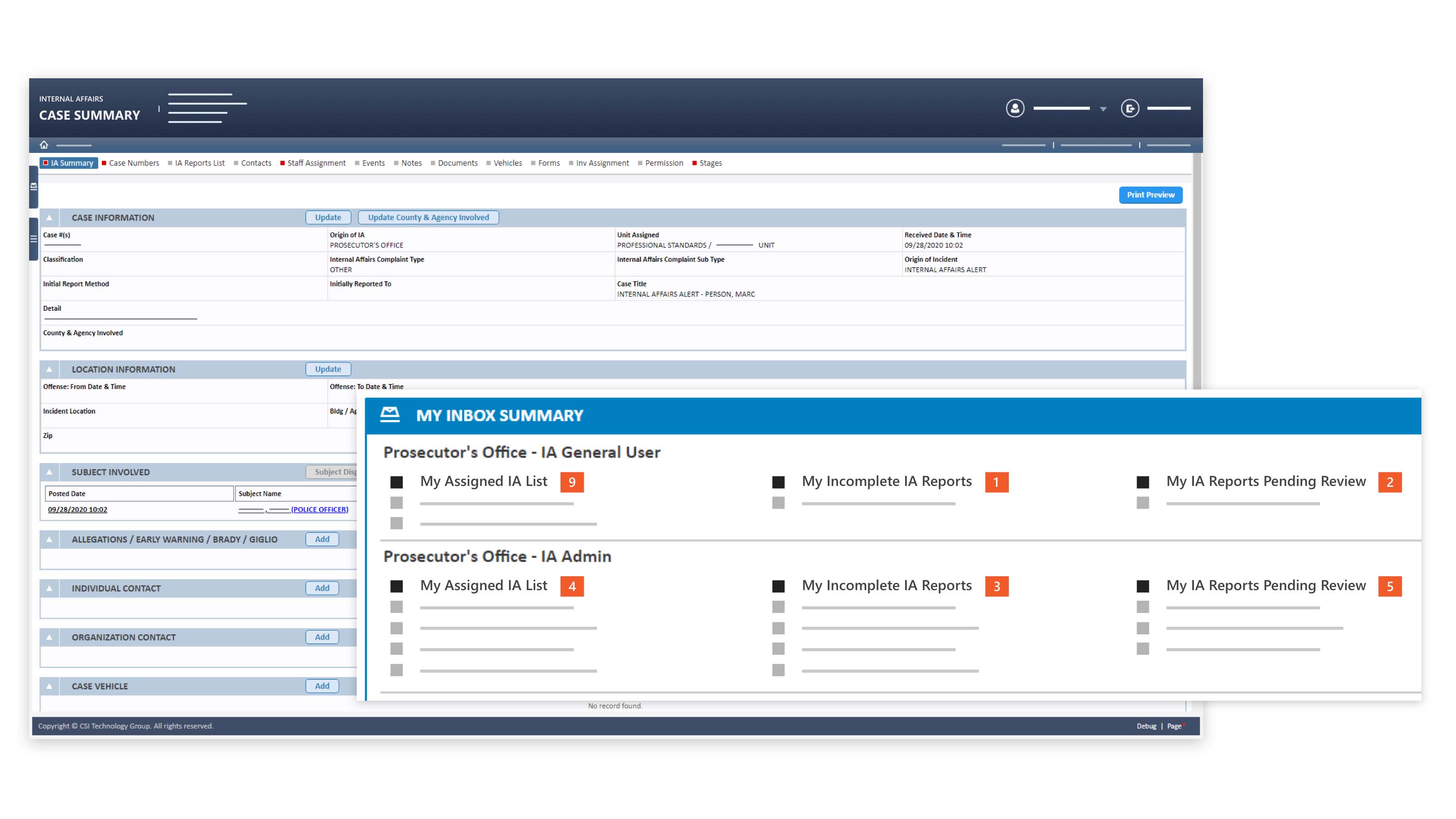
Task: Click the user profile avatar icon
Action: click(1015, 108)
